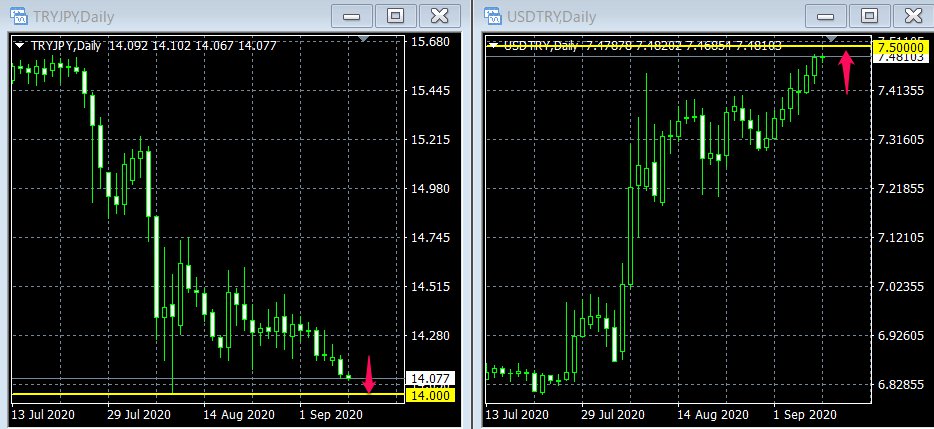Click the 7.41355 price axis value
This screenshot has height=429, width=934.
(x=900, y=91)
